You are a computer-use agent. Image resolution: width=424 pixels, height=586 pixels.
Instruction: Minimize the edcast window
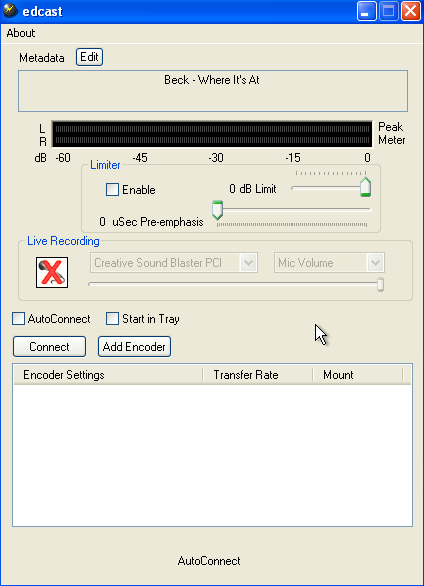click(x=366, y=11)
